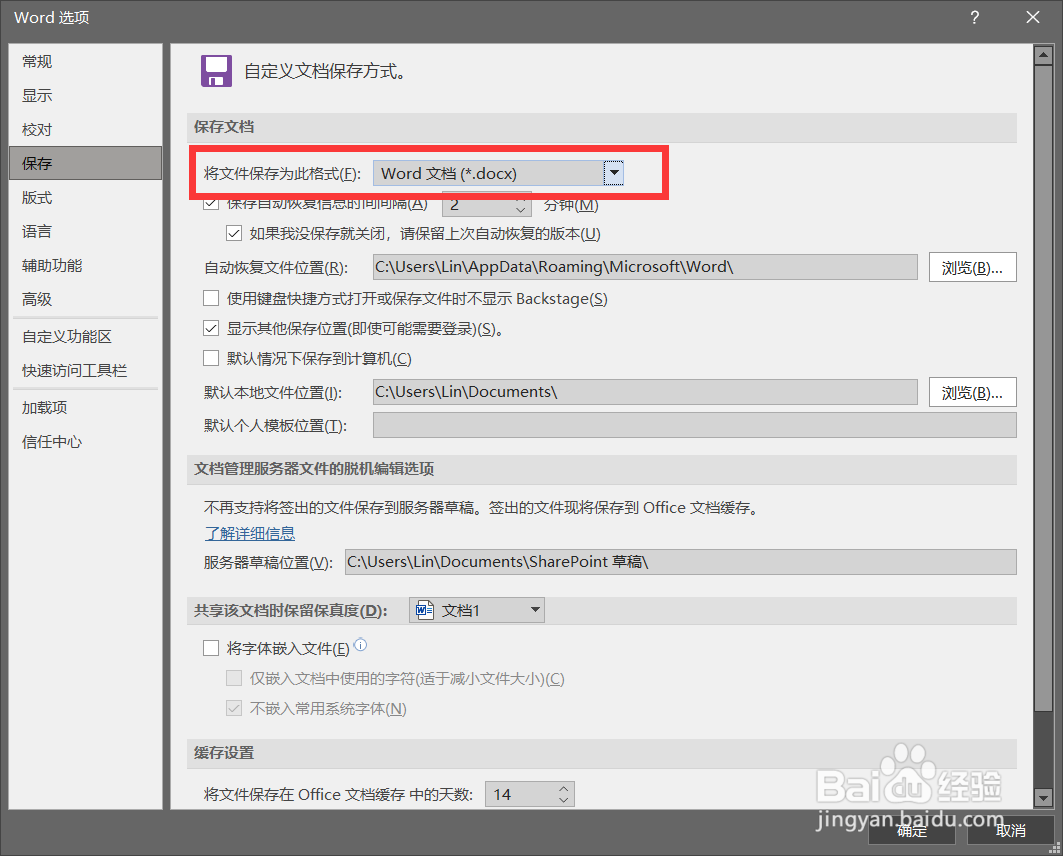The width and height of the screenshot is (1063, 856).
Task: Expand the Word 文档 (*.docx) format dropdown
Action: 498,174
